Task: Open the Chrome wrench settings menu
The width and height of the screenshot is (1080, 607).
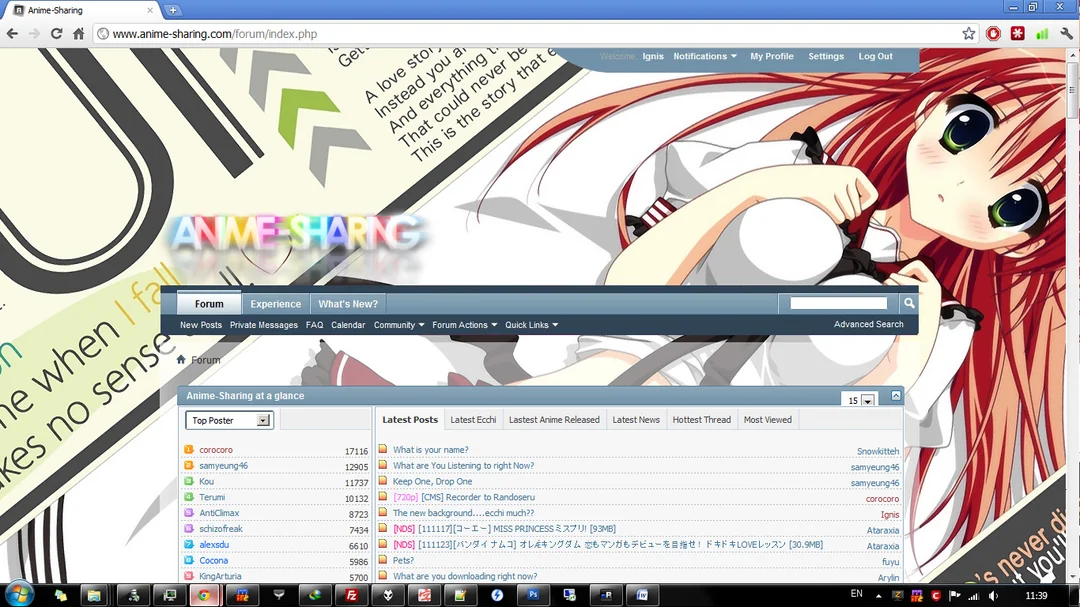Action: (x=1065, y=33)
